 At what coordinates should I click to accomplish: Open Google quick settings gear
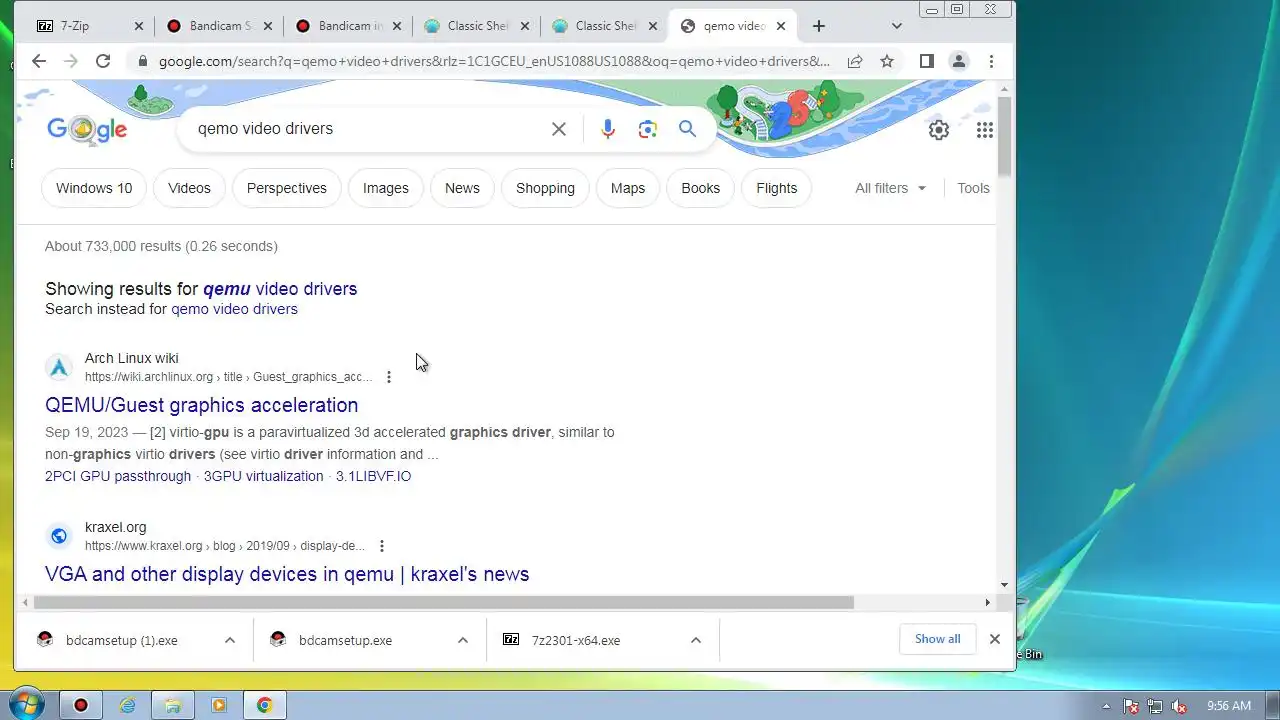pyautogui.click(x=938, y=129)
